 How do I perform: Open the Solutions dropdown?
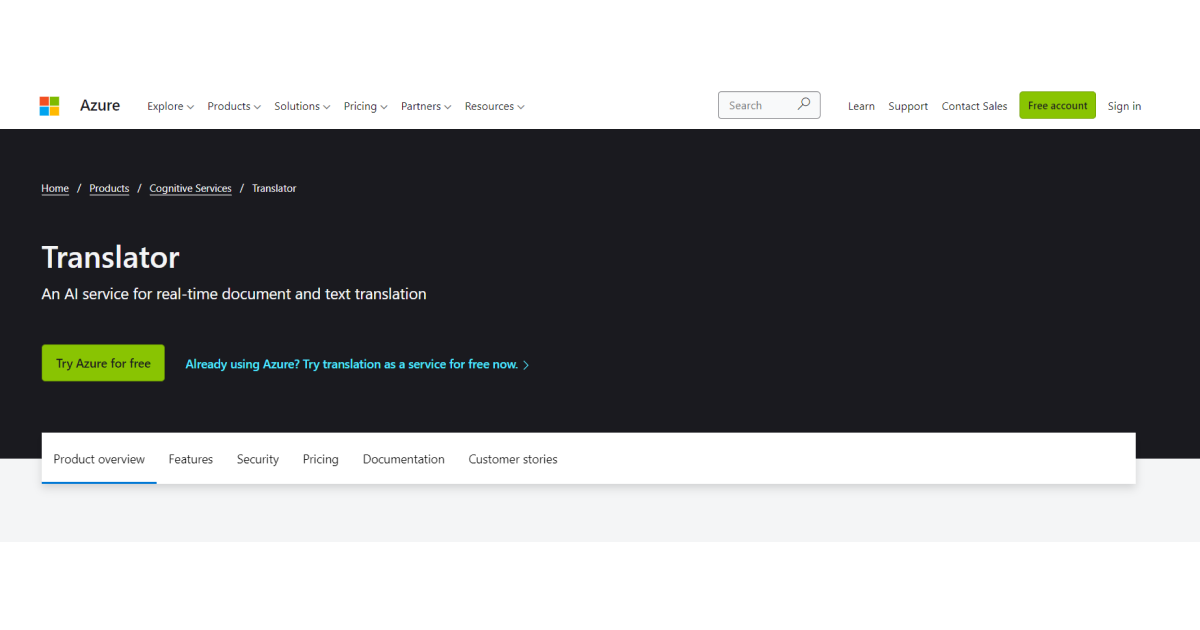(301, 106)
